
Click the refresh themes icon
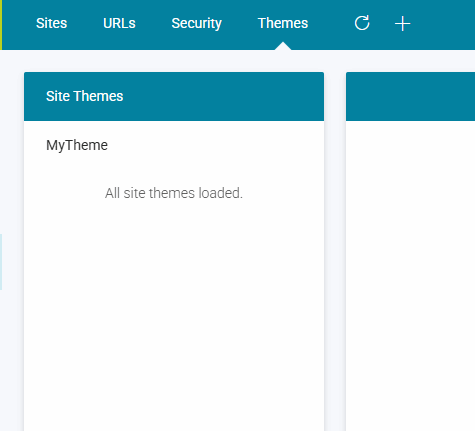362,23
